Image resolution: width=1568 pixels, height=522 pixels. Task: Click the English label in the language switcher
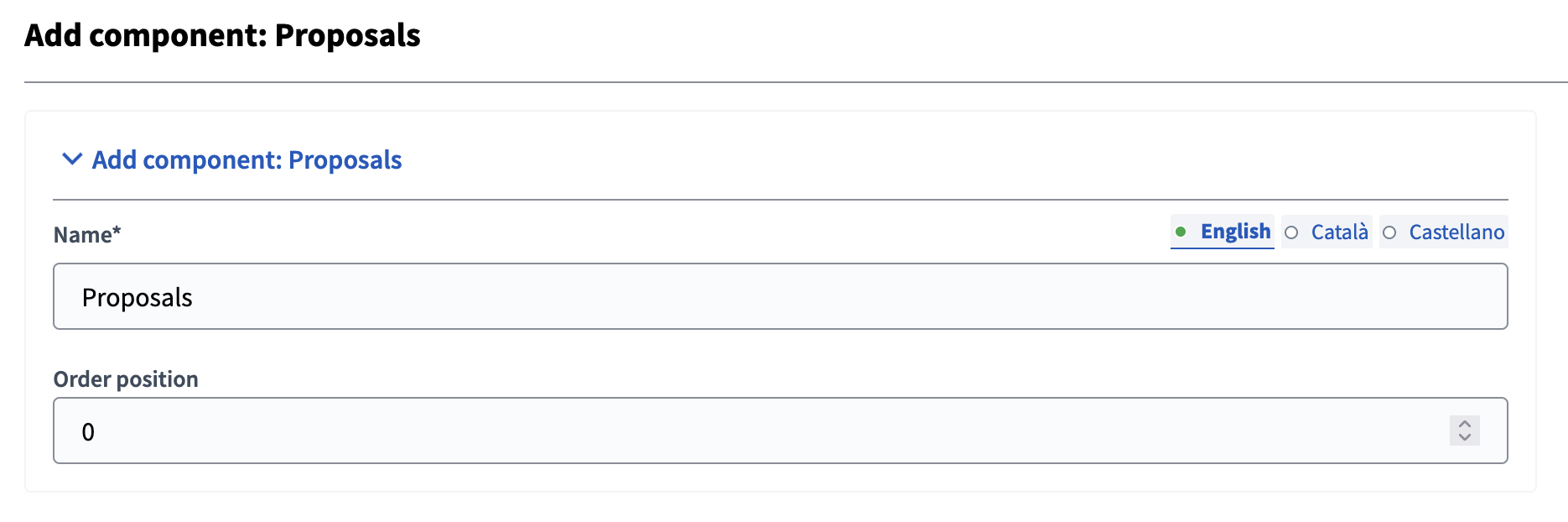1234,232
